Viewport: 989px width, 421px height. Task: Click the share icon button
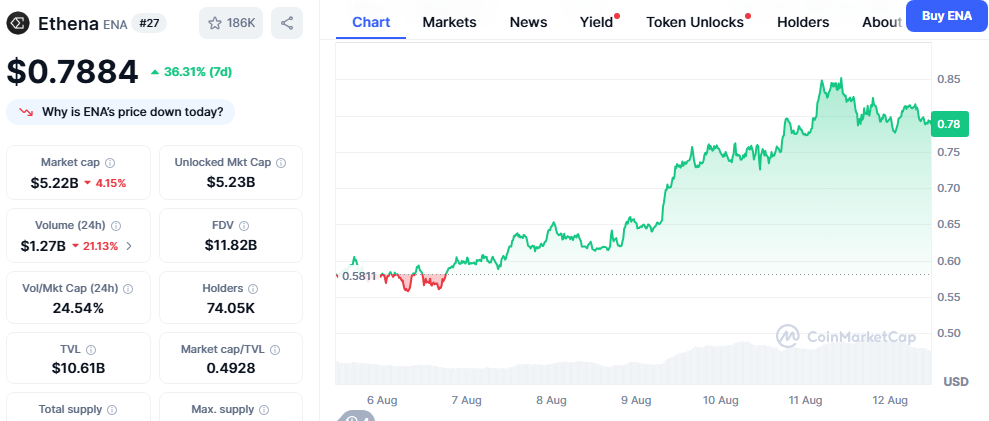[x=287, y=23]
